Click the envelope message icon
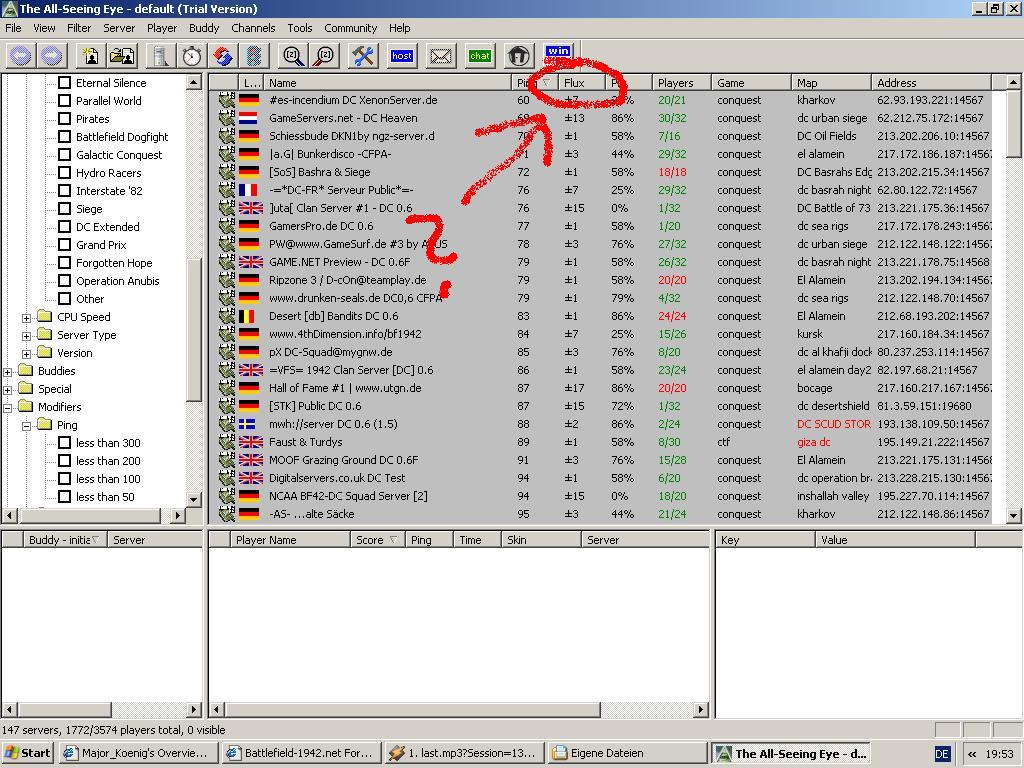Image resolution: width=1024 pixels, height=768 pixels. click(x=441, y=56)
